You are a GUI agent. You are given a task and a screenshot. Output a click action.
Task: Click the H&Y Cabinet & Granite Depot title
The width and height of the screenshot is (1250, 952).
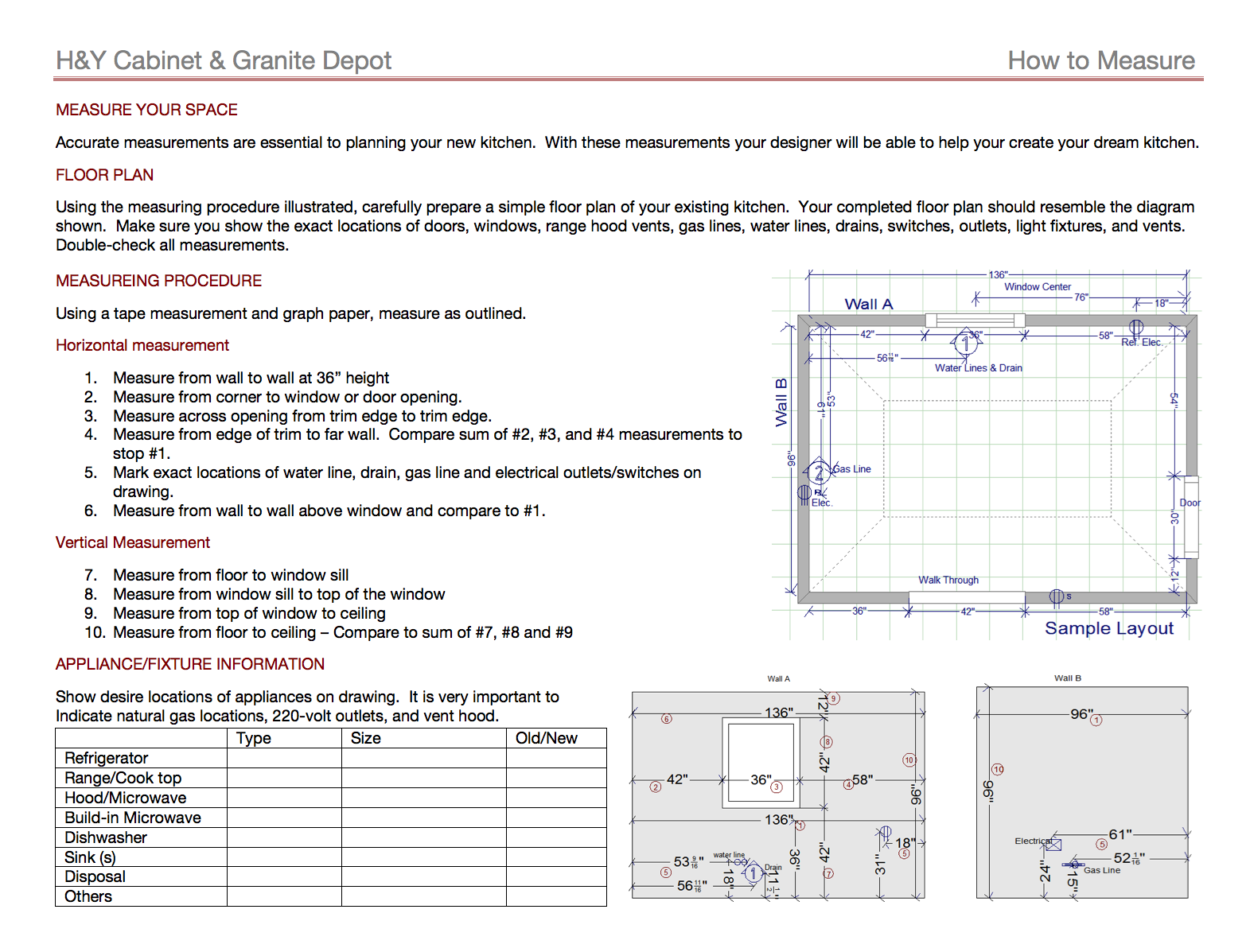point(224,60)
